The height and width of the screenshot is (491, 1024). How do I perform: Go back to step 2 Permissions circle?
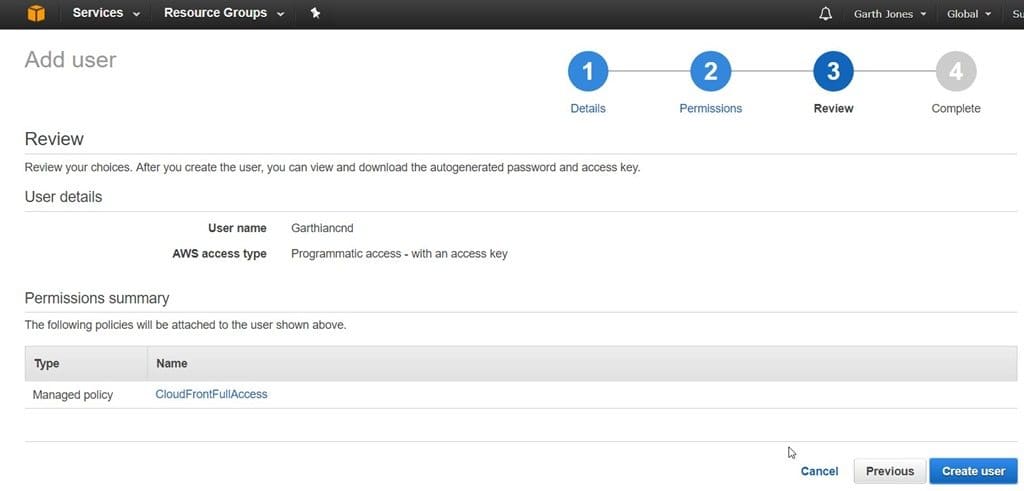[711, 71]
